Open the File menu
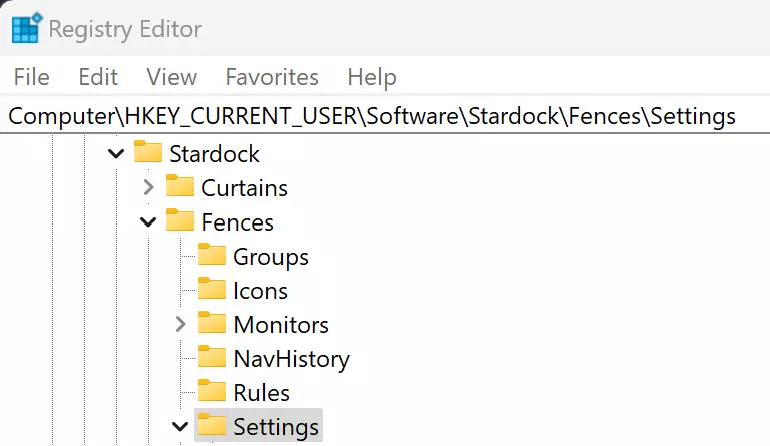 coord(32,77)
